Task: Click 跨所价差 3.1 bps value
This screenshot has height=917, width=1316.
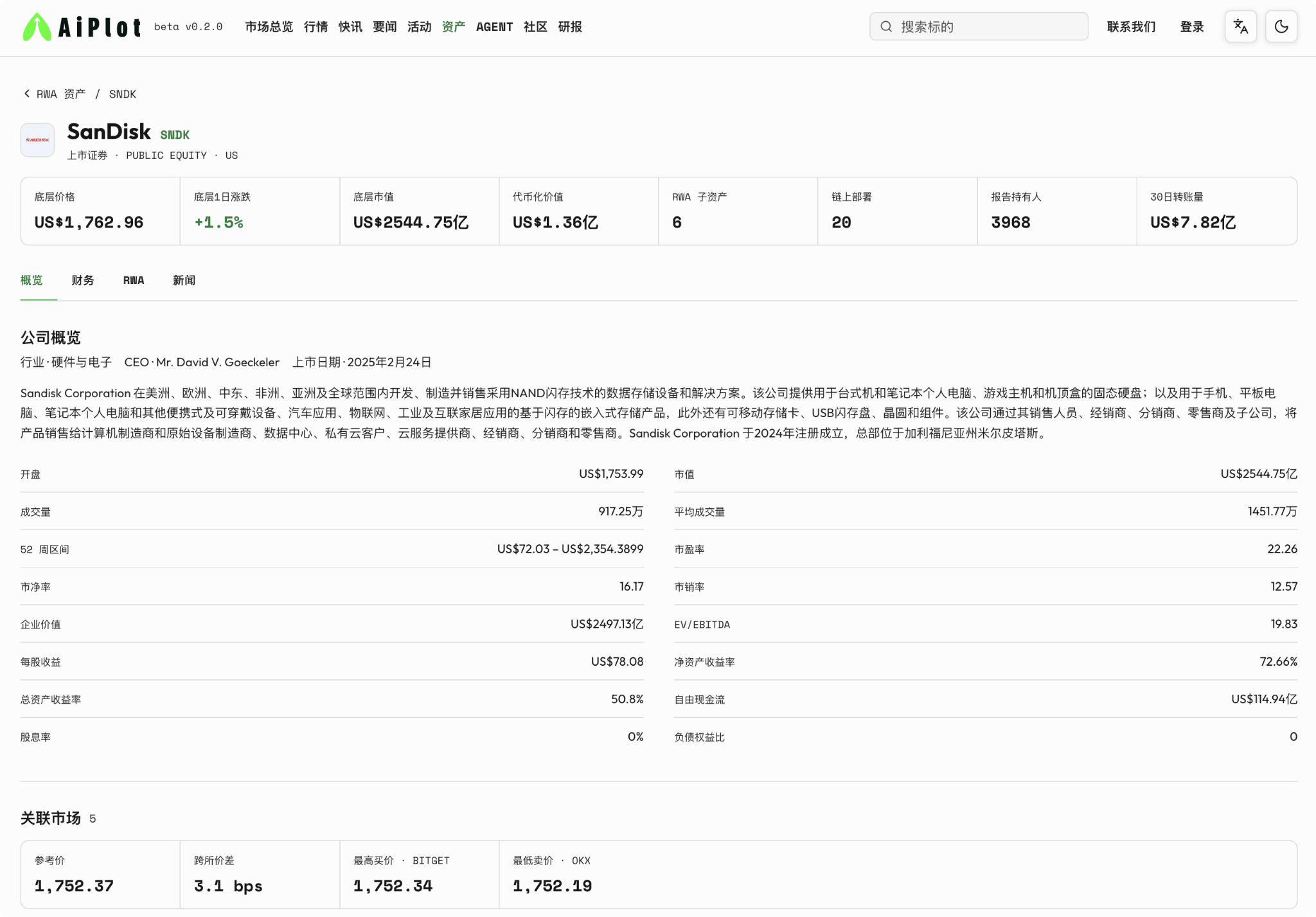Action: [228, 886]
